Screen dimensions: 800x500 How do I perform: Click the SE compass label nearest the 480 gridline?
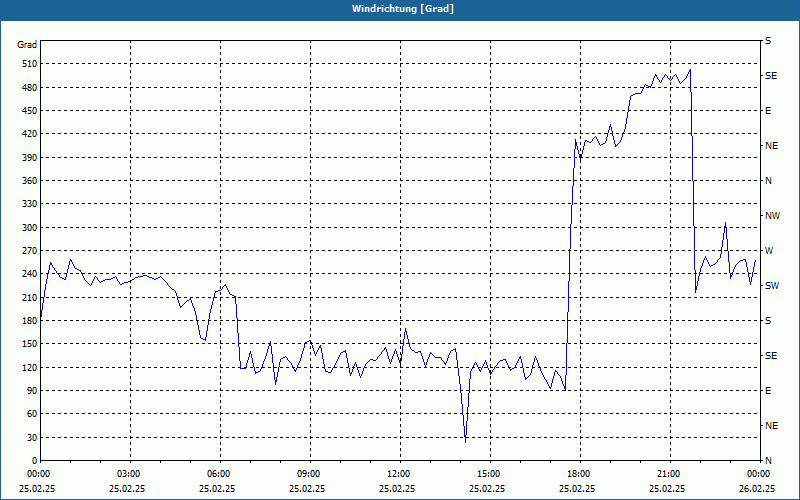pyautogui.click(x=771, y=76)
